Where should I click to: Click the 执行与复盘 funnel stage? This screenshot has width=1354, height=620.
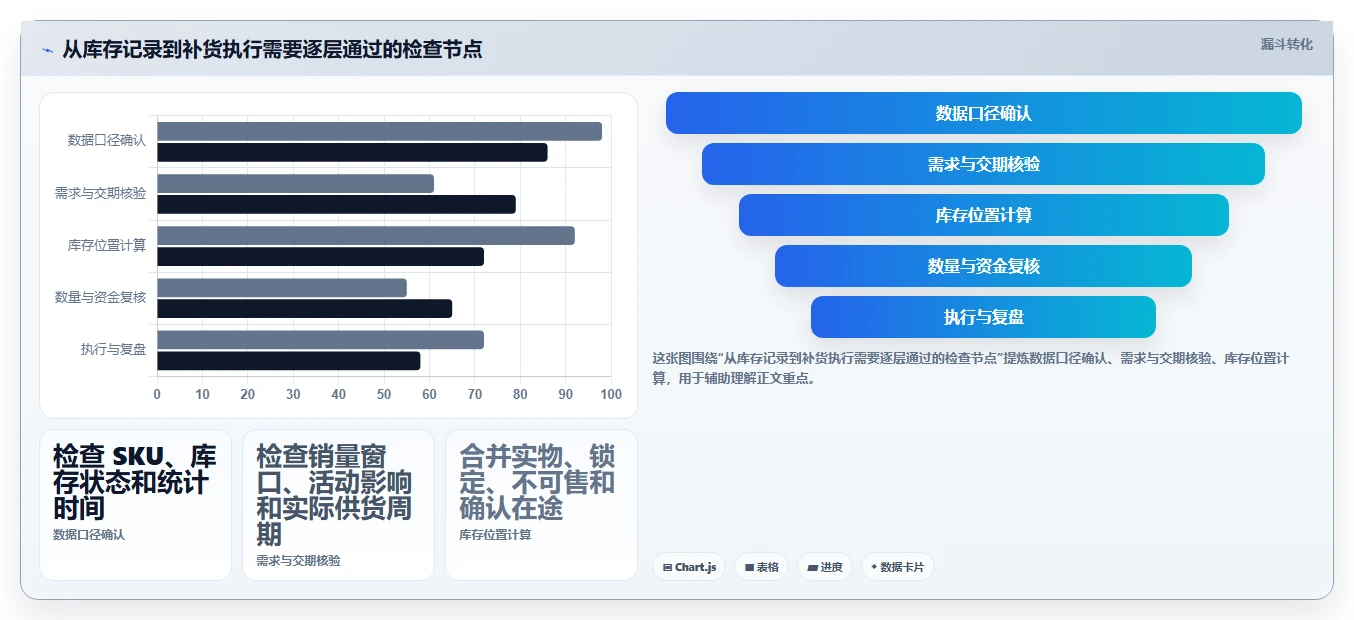coord(984,317)
